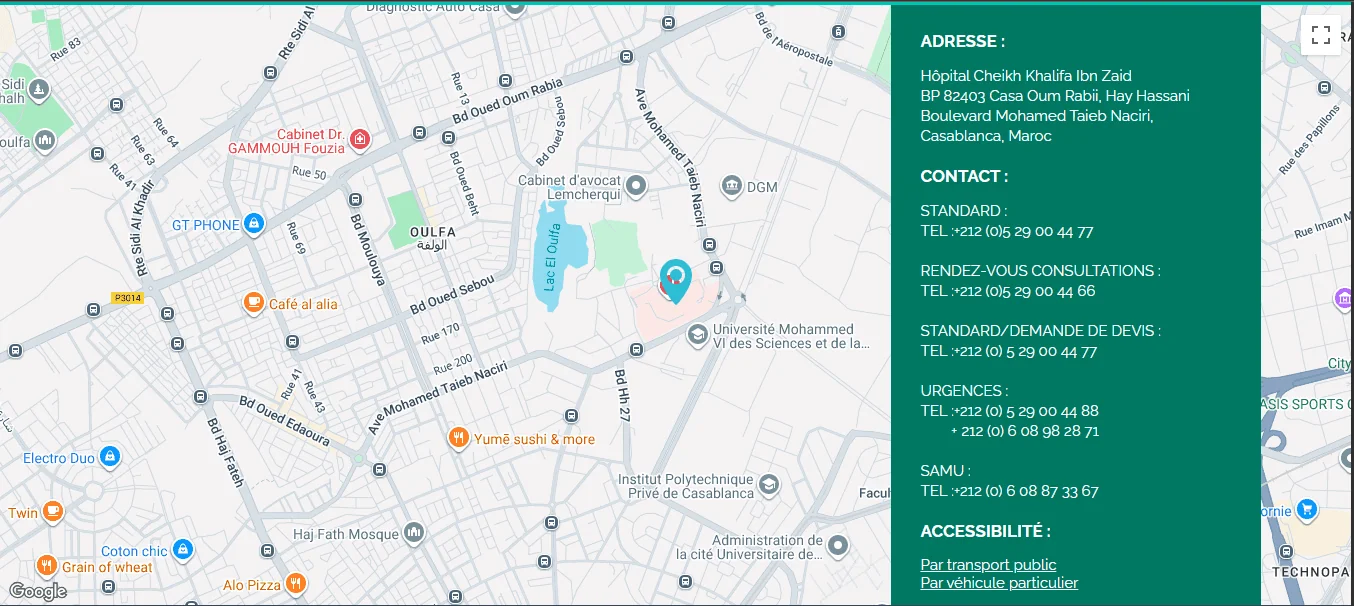Open the Institut Polytechnique Privé school pin
The height and width of the screenshot is (606, 1354).
[x=768, y=486]
